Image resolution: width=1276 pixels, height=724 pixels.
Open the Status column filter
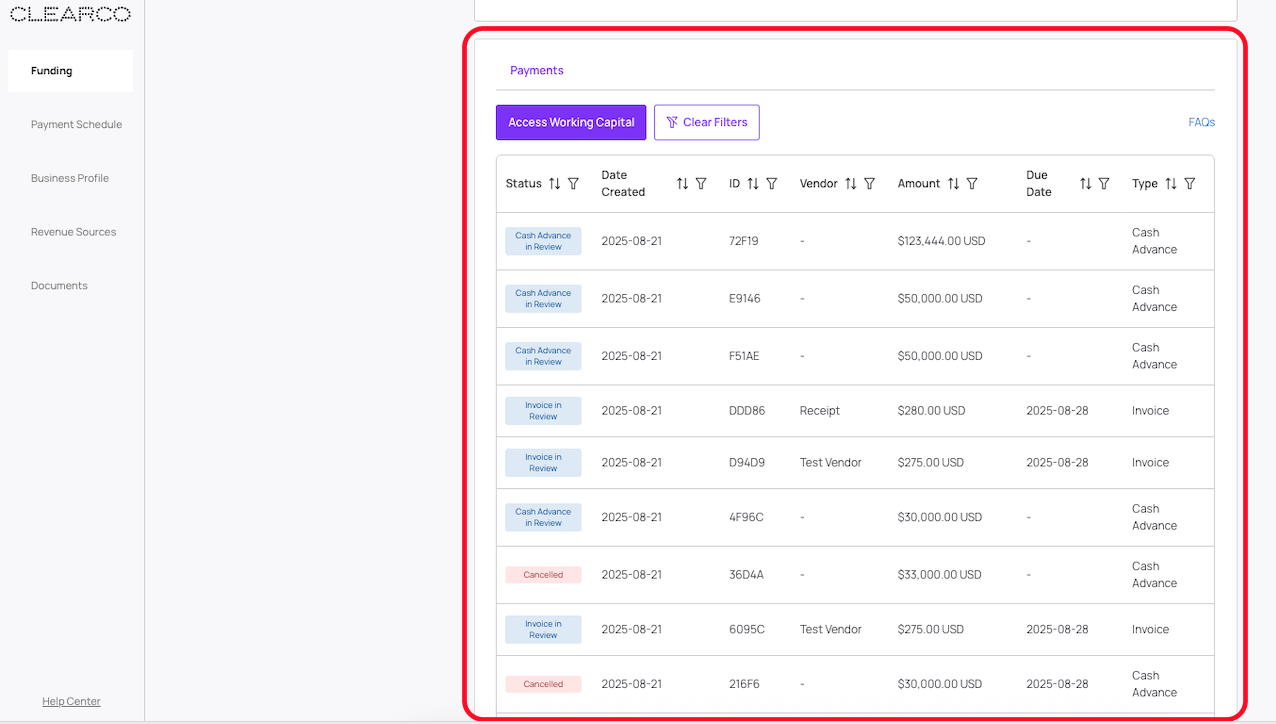tap(573, 184)
